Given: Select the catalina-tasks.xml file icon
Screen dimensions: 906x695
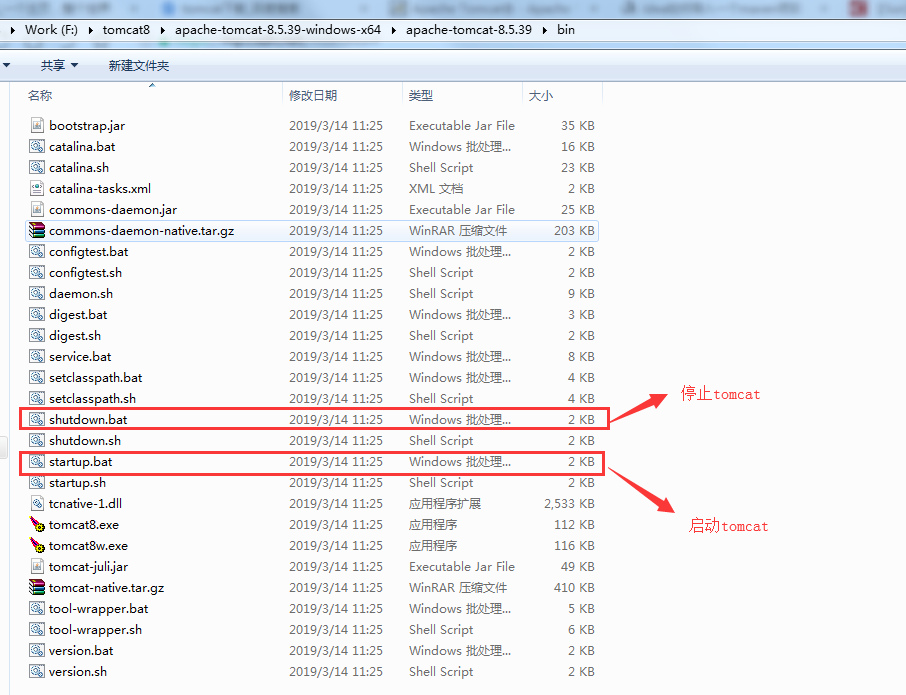Looking at the screenshot, I should click(37, 188).
